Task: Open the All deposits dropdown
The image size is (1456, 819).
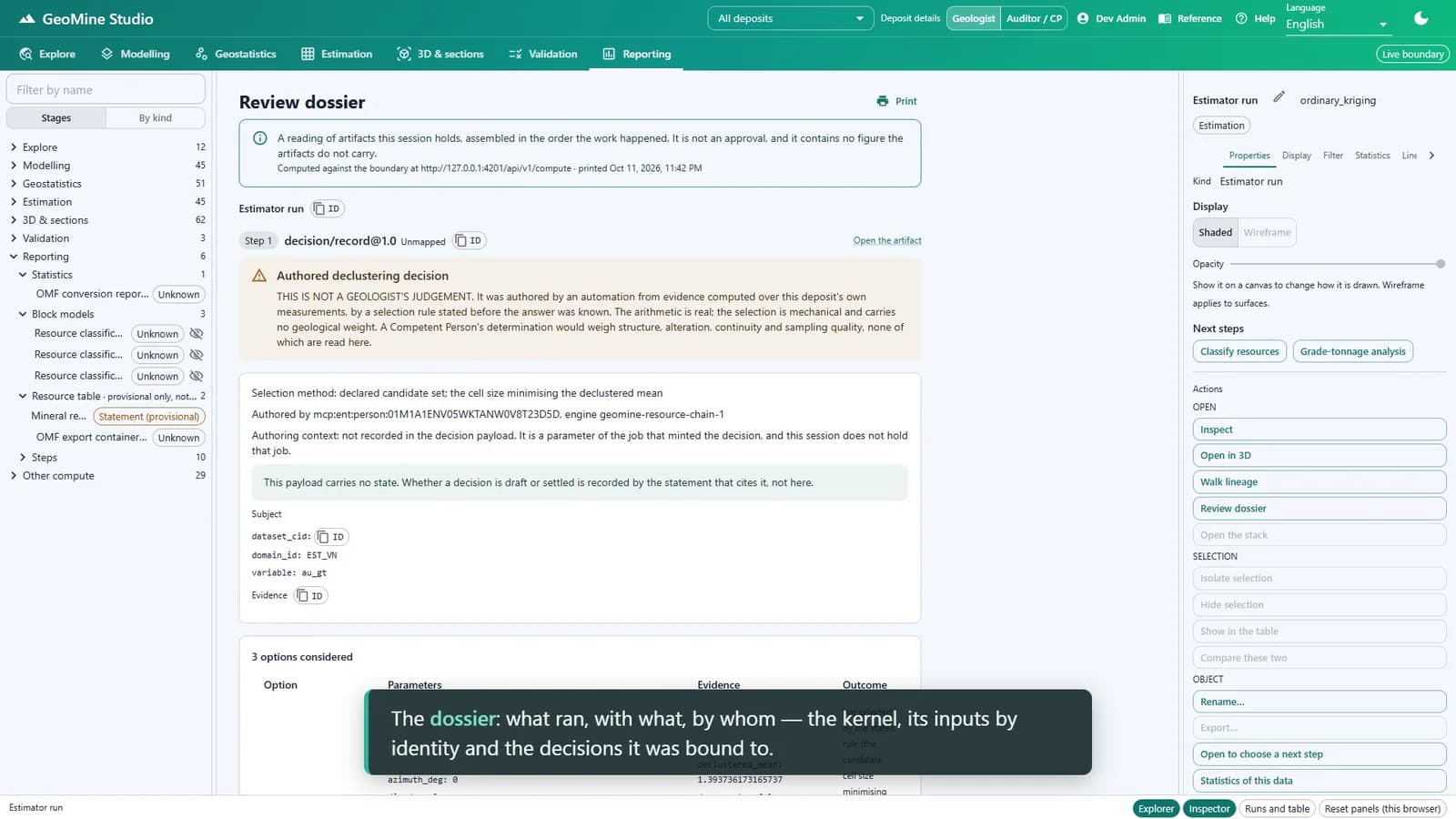Action: point(790,18)
